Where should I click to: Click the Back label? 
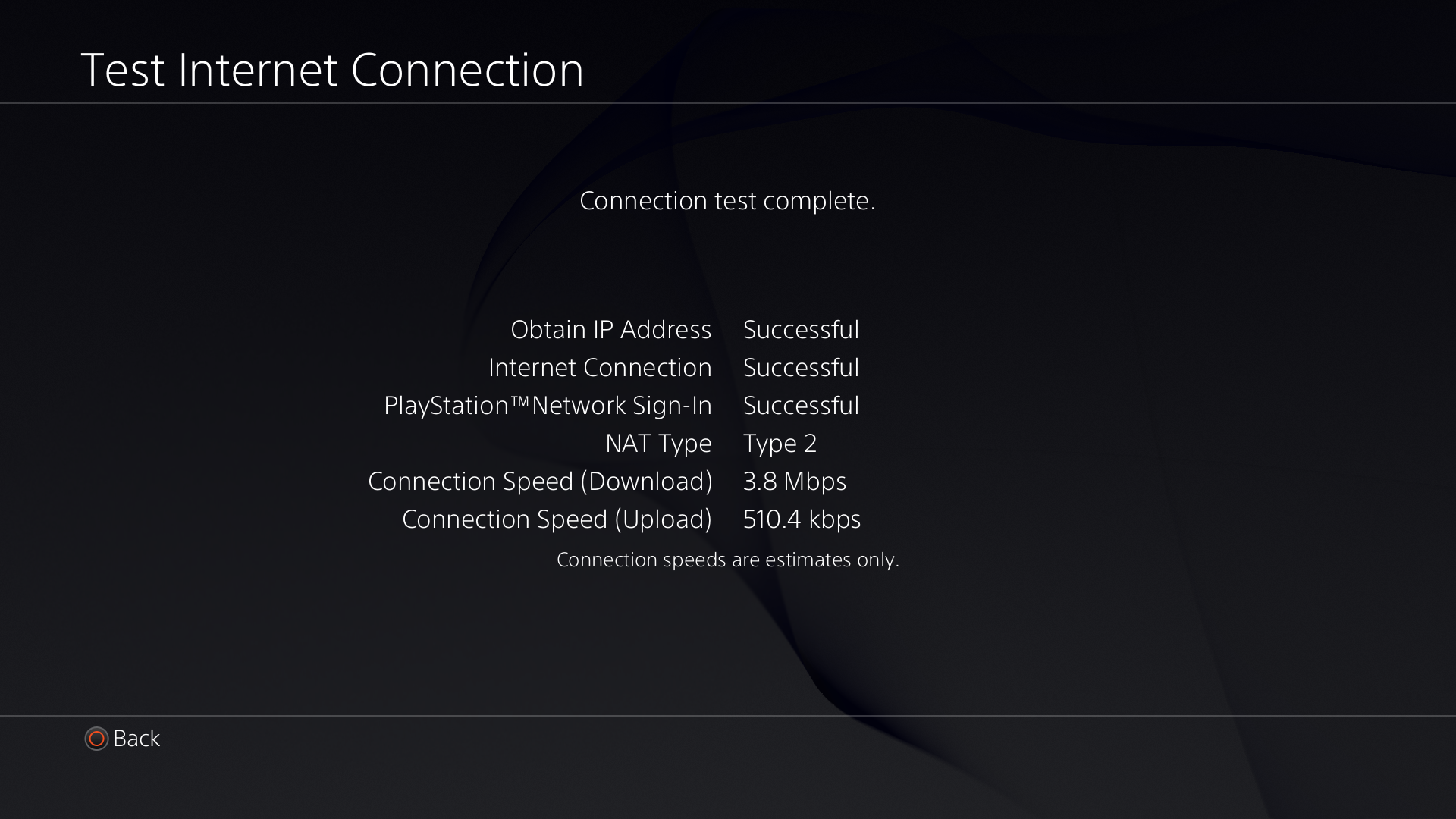pos(136,739)
